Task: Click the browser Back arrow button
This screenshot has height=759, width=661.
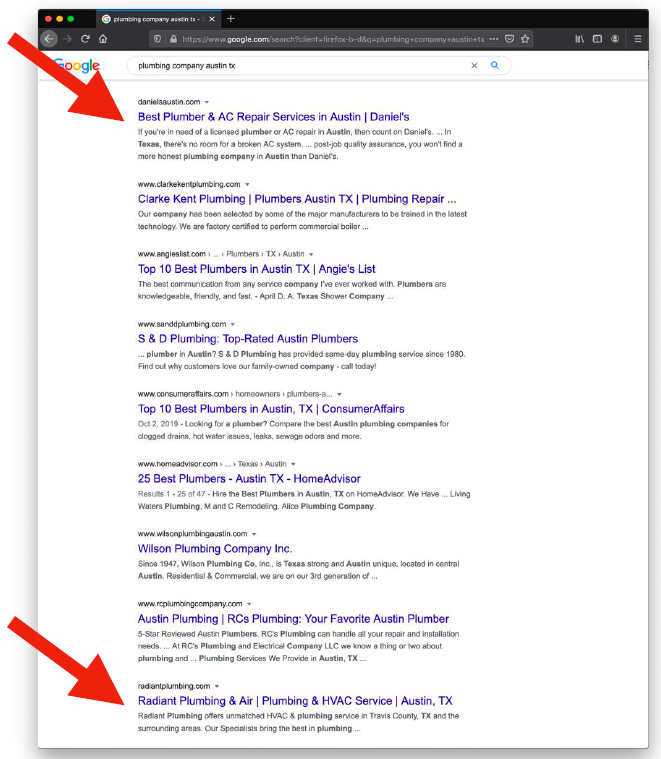Action: [x=49, y=39]
